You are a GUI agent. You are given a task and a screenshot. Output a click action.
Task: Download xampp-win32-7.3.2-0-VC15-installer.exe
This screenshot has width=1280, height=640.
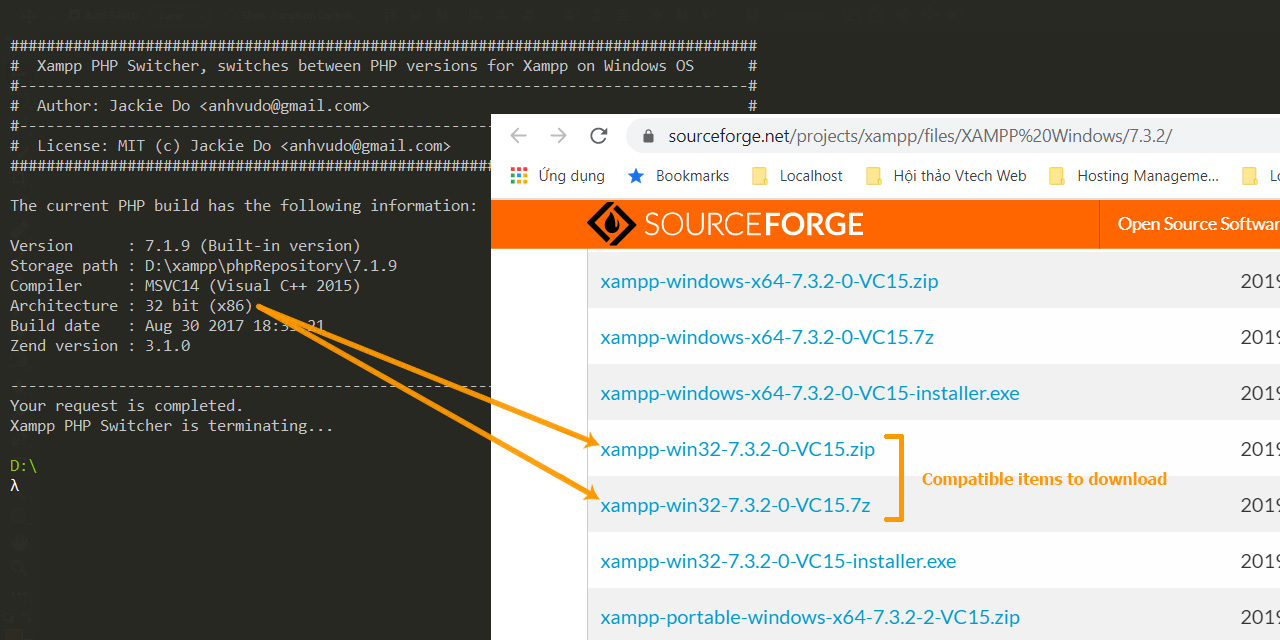[x=778, y=561]
